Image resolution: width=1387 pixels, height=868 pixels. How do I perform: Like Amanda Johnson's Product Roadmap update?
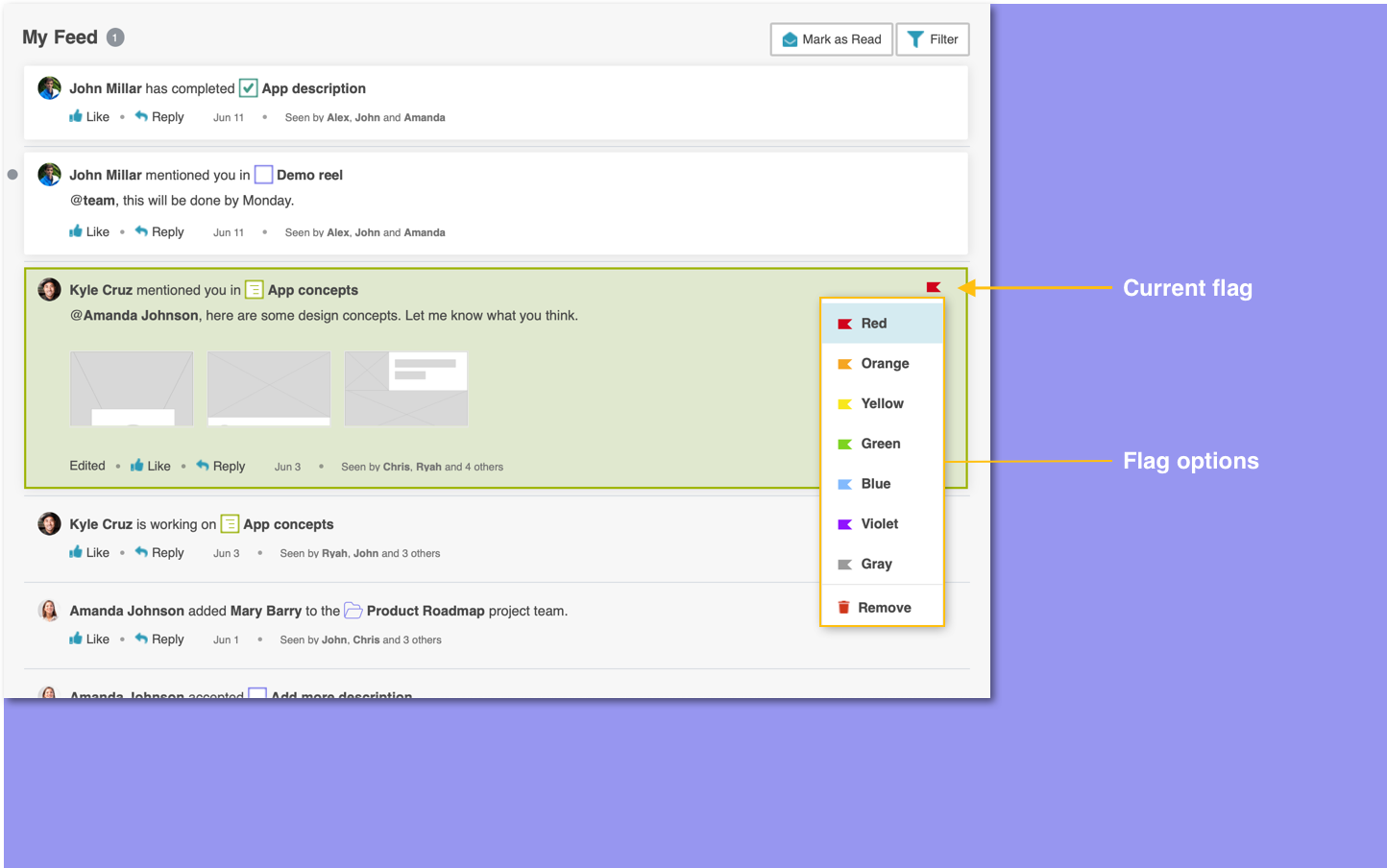click(89, 639)
